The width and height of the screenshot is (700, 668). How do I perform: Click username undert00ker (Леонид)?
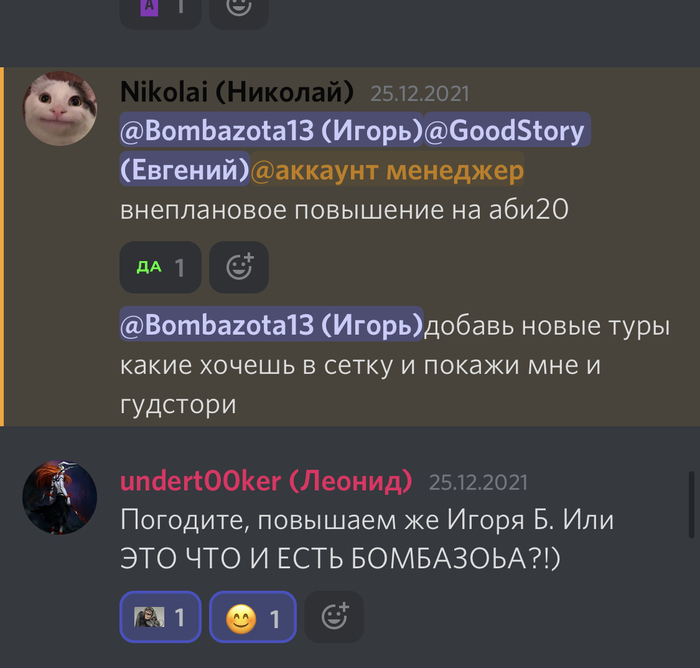point(266,481)
